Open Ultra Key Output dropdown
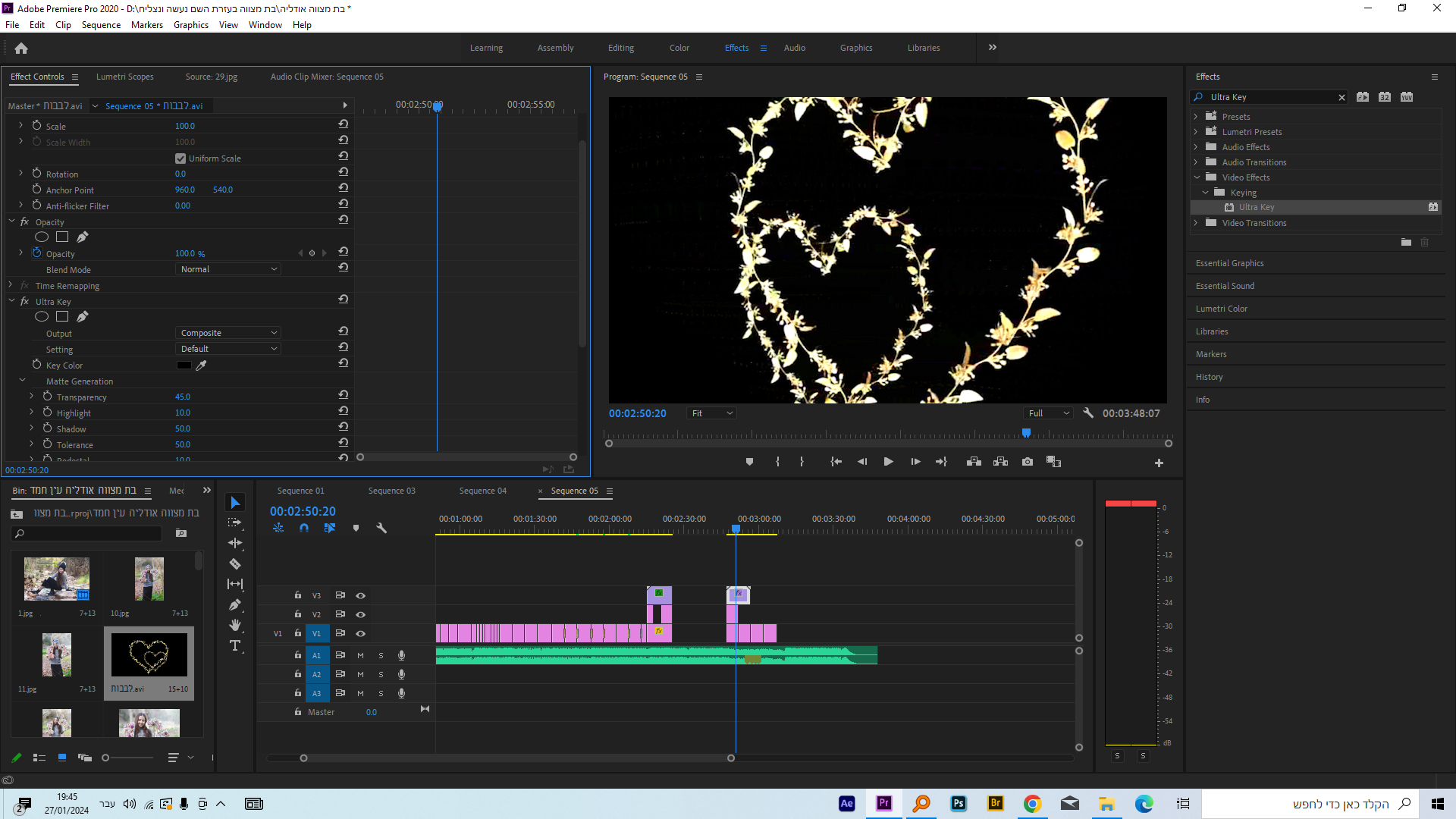Screen dimensions: 1456x819 (x=228, y=333)
